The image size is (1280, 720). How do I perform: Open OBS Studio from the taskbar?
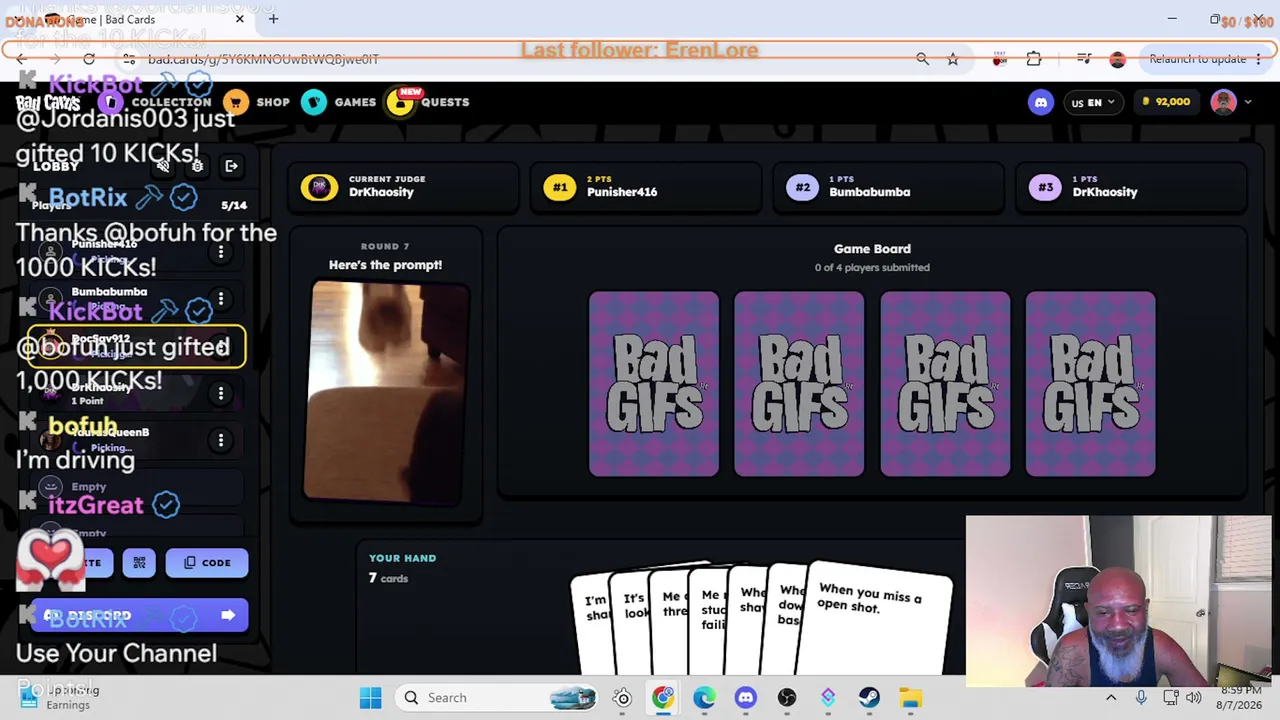point(787,698)
